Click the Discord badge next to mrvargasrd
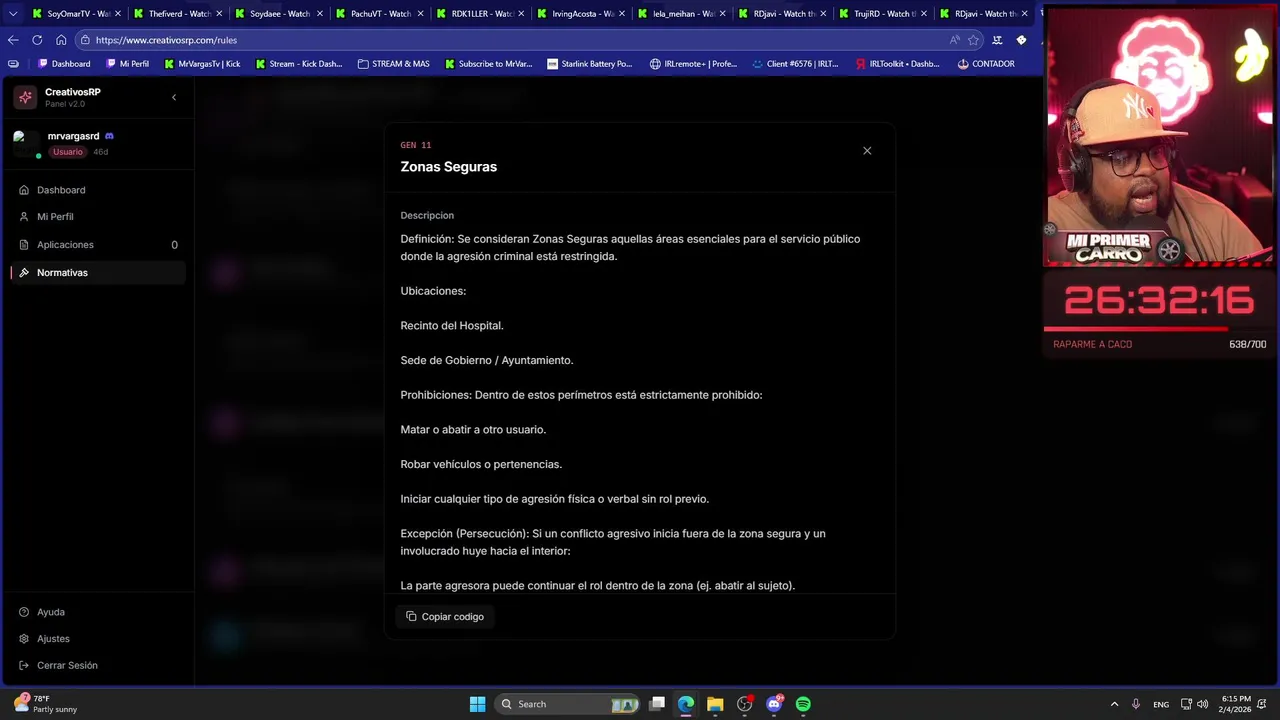Screen dimensions: 1280x720 tap(109, 136)
